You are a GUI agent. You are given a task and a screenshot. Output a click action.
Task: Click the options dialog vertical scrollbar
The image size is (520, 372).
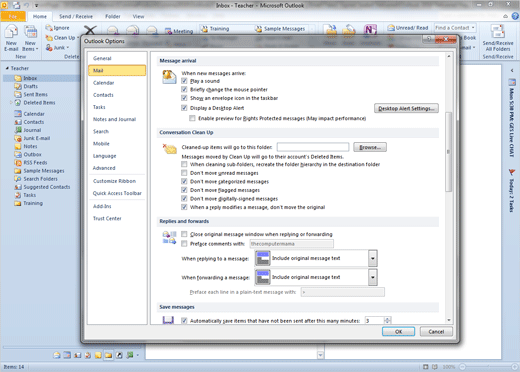449,152
